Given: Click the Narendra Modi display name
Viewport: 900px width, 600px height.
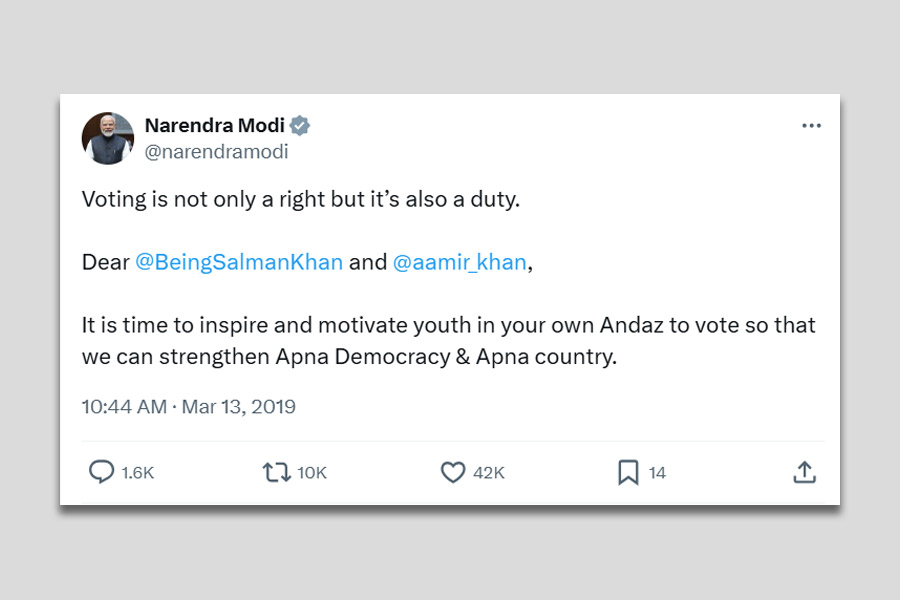Looking at the screenshot, I should pyautogui.click(x=214, y=126).
